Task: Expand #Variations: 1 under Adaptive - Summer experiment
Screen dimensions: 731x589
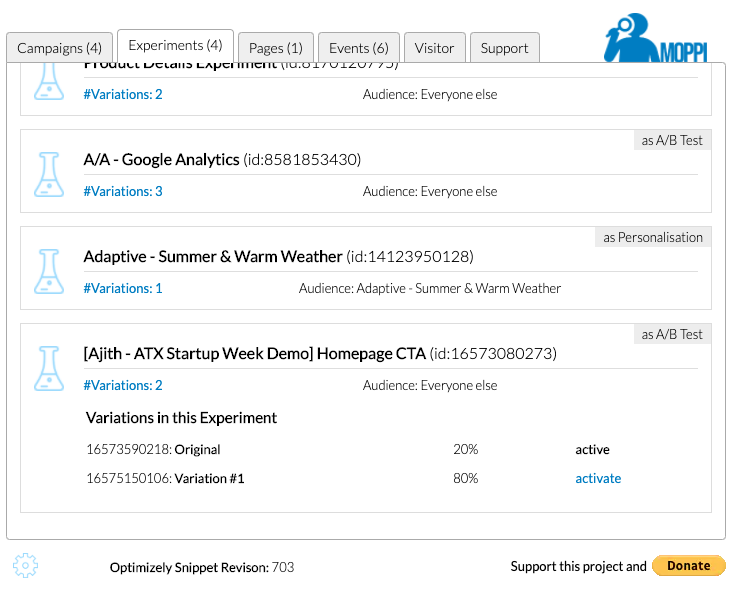Action: point(123,288)
